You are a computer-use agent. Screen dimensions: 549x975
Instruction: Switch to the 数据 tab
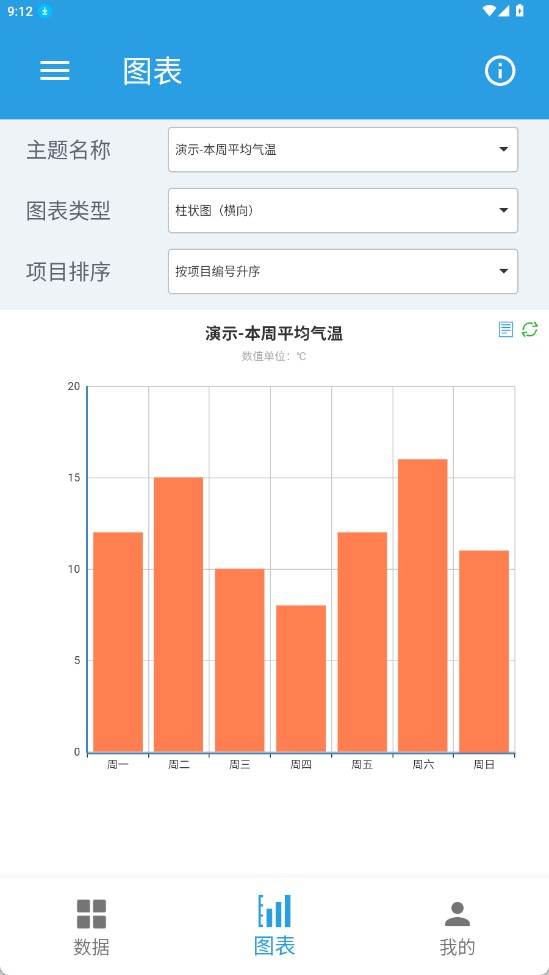91,926
